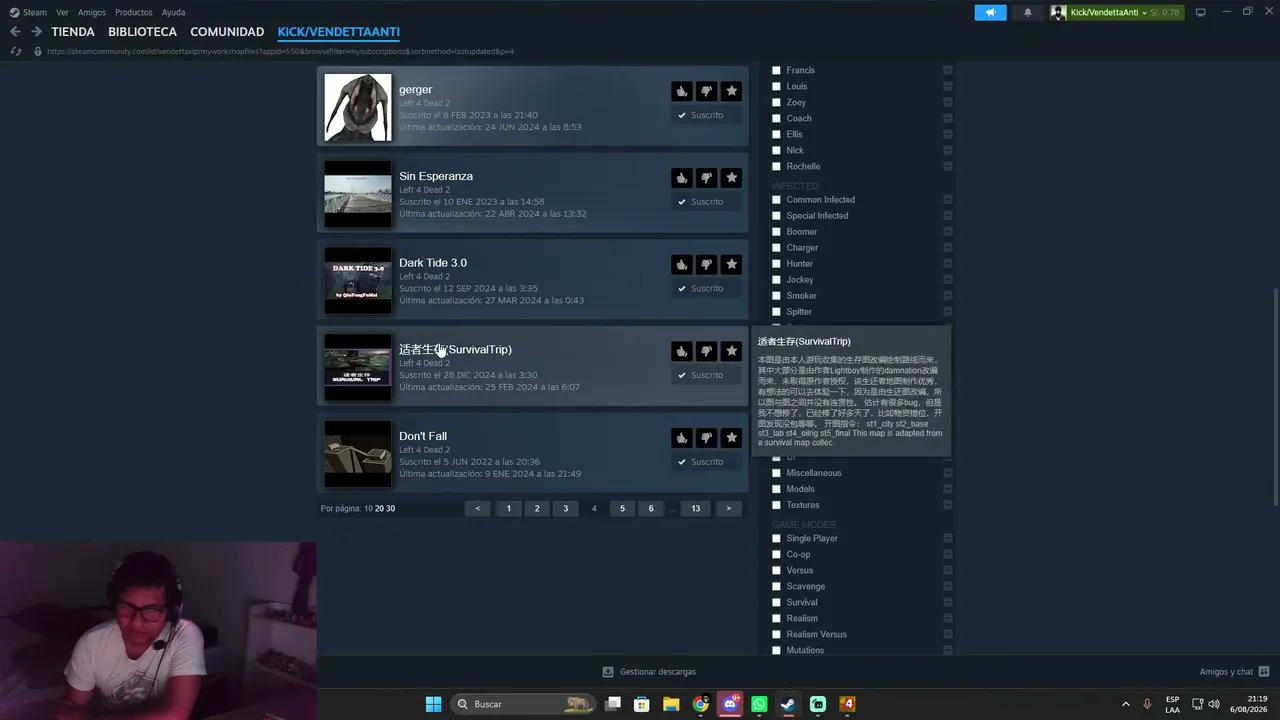Open File Explorer from the taskbar
This screenshot has width=1280, height=720.
pyautogui.click(x=671, y=704)
